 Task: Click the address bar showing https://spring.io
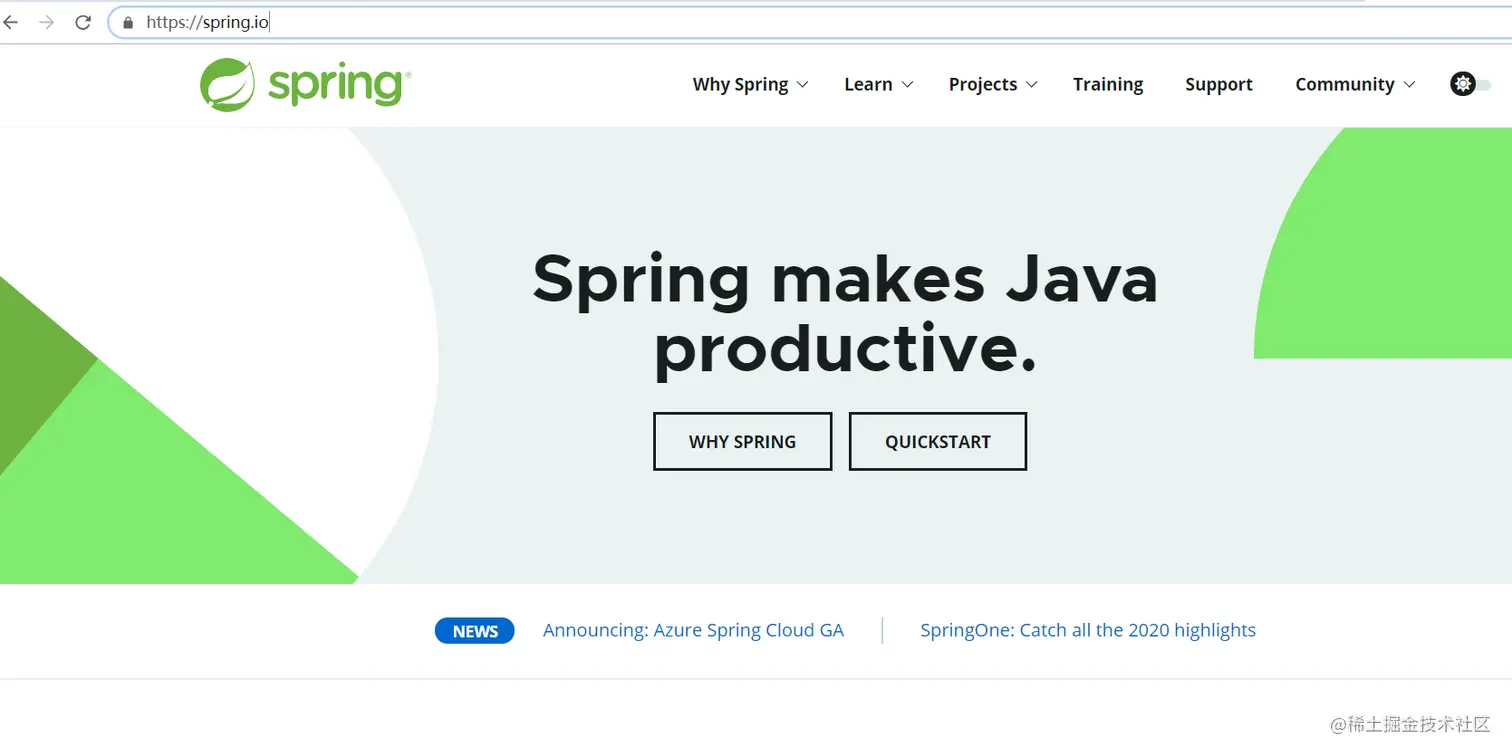point(810,22)
